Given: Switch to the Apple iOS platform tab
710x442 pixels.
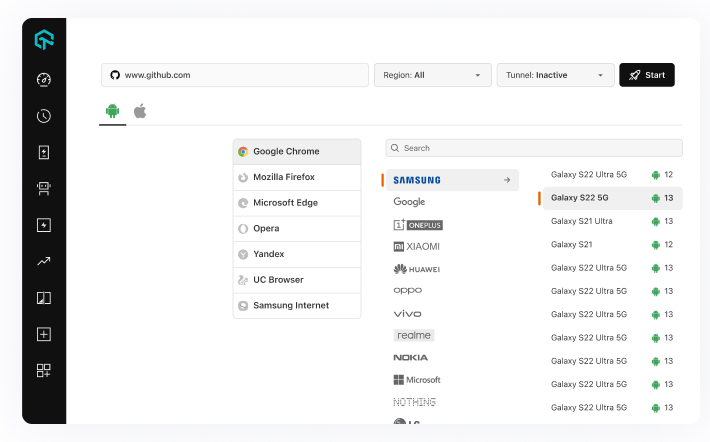Looking at the screenshot, I should [x=140, y=111].
